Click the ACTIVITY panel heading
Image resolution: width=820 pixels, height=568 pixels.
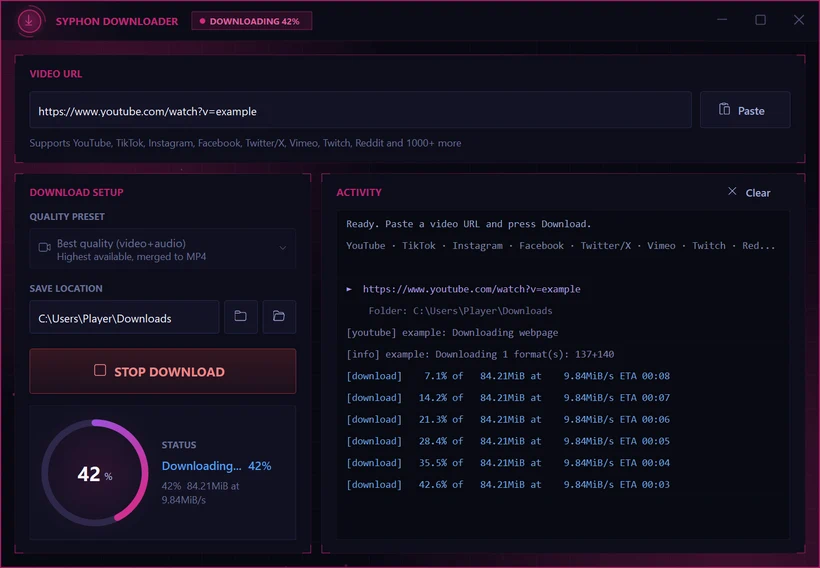359,192
